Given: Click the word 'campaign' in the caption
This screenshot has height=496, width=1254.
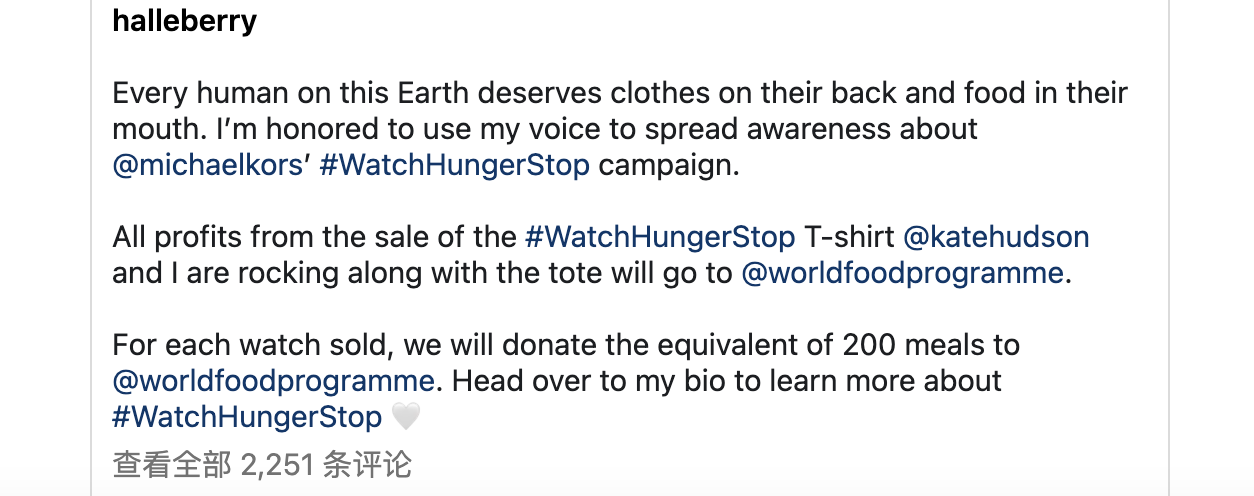Looking at the screenshot, I should (668, 165).
